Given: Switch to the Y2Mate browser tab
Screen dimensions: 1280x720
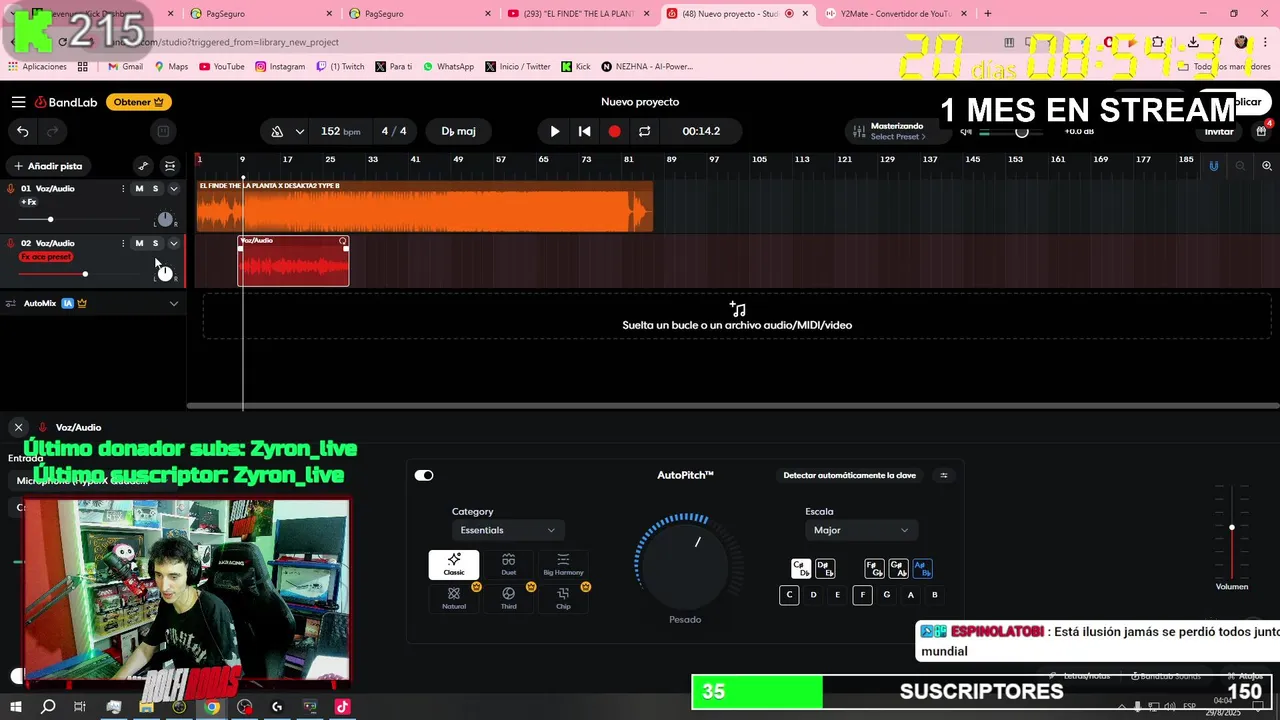Looking at the screenshot, I should click(896, 14).
